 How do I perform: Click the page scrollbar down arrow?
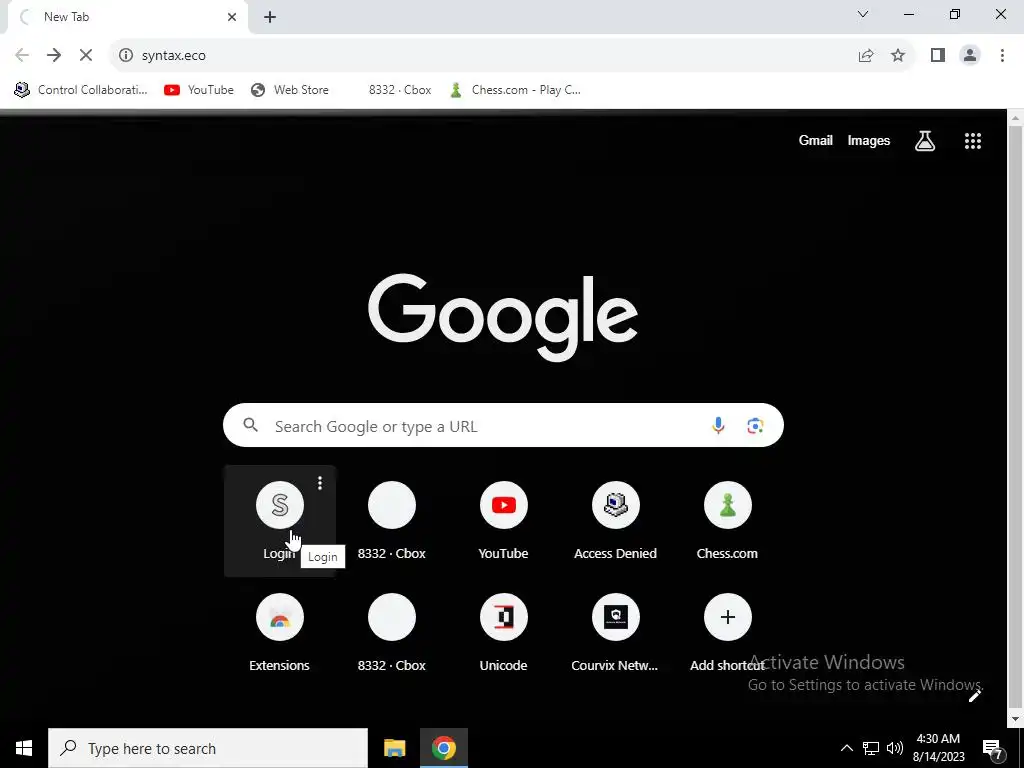[1016, 720]
